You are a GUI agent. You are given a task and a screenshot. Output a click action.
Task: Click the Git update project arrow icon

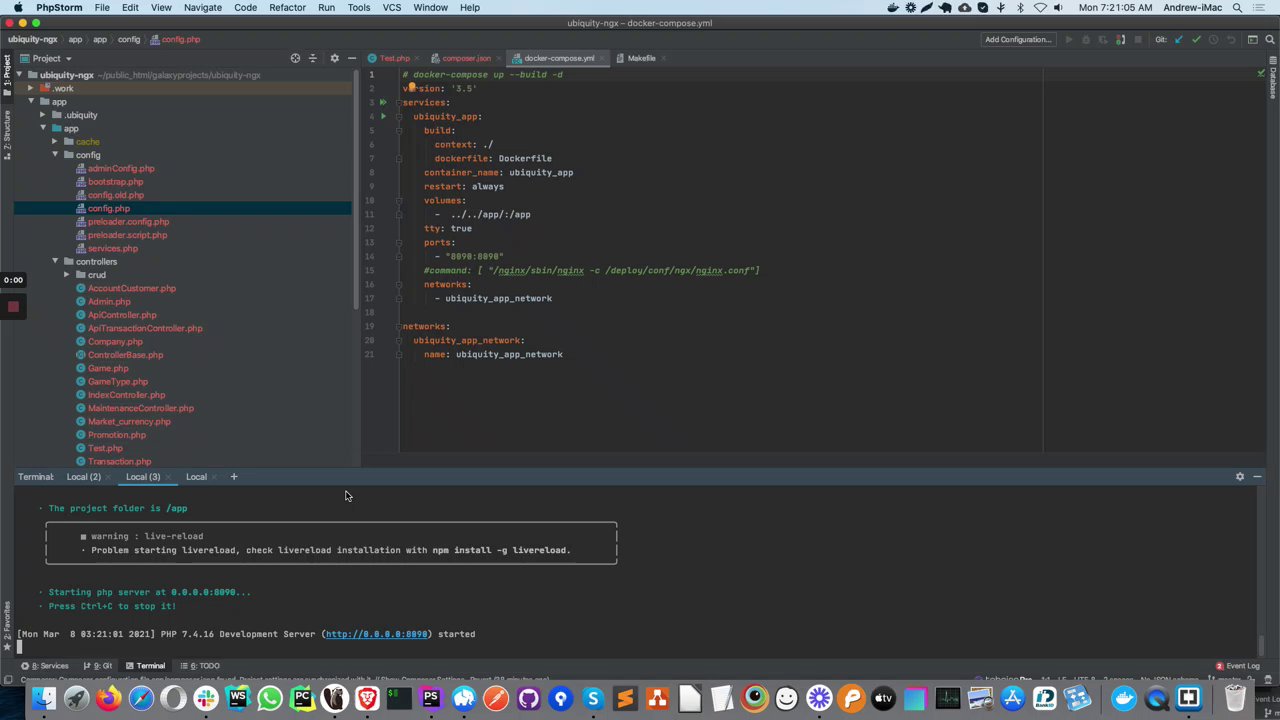1179,40
